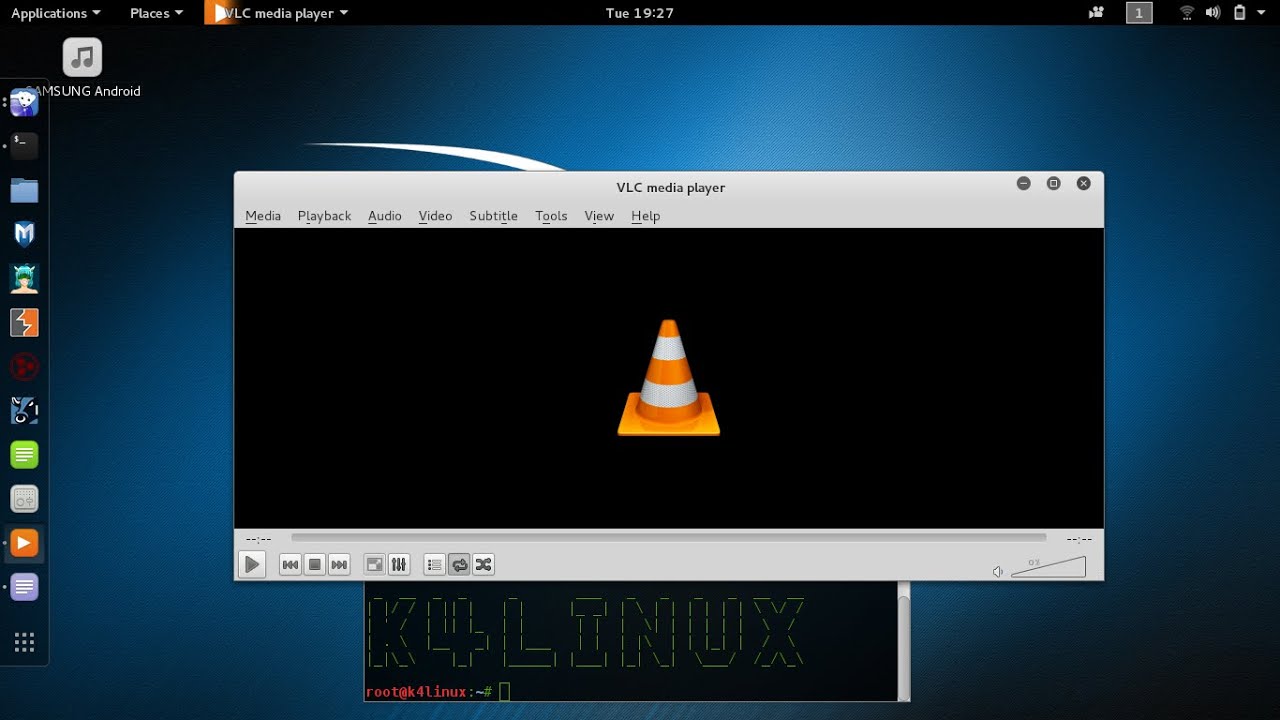Image resolution: width=1280 pixels, height=720 pixels.
Task: Open Terminal from the dock
Action: pyautogui.click(x=24, y=146)
